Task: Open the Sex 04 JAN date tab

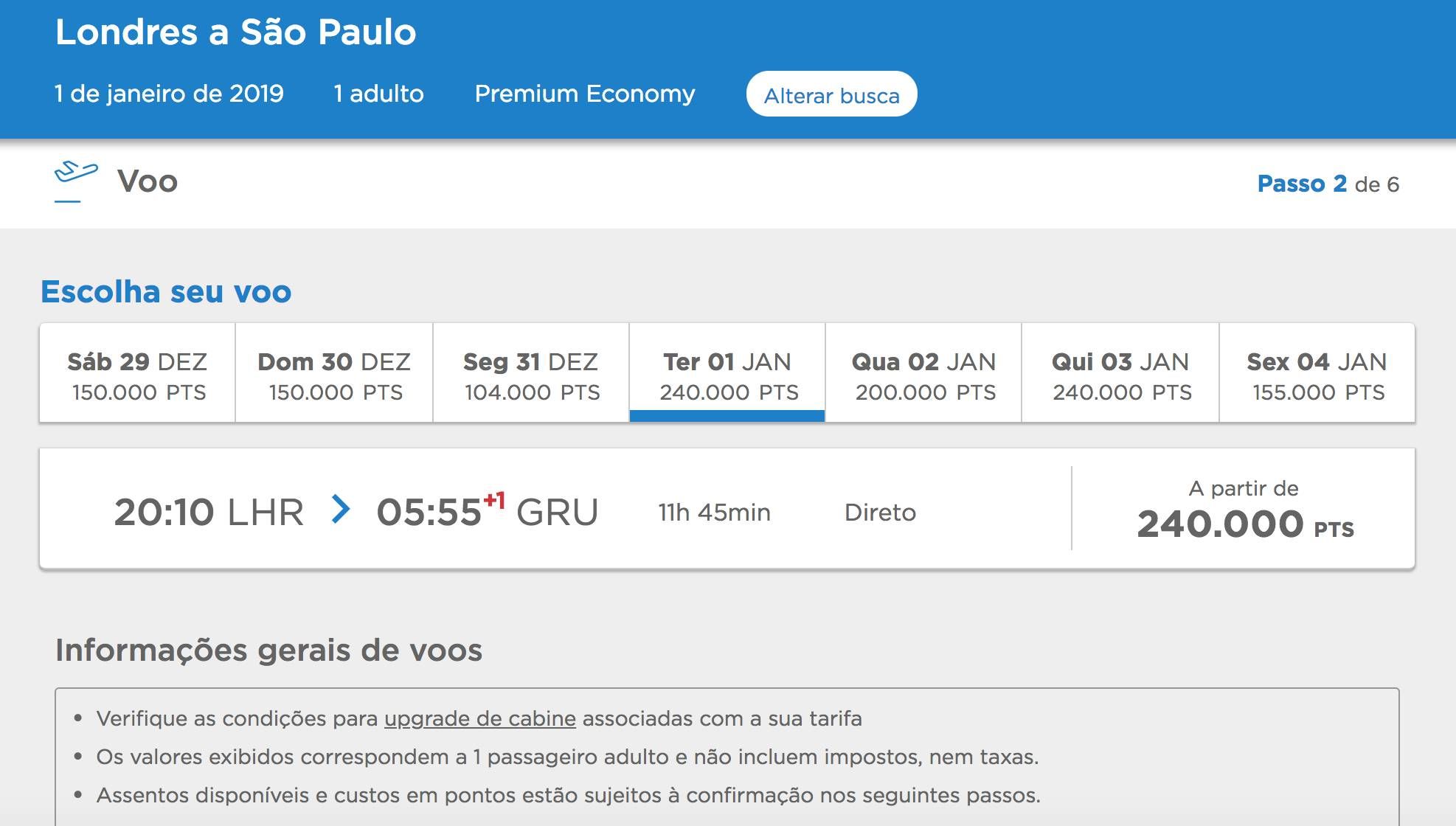Action: pos(1317,372)
